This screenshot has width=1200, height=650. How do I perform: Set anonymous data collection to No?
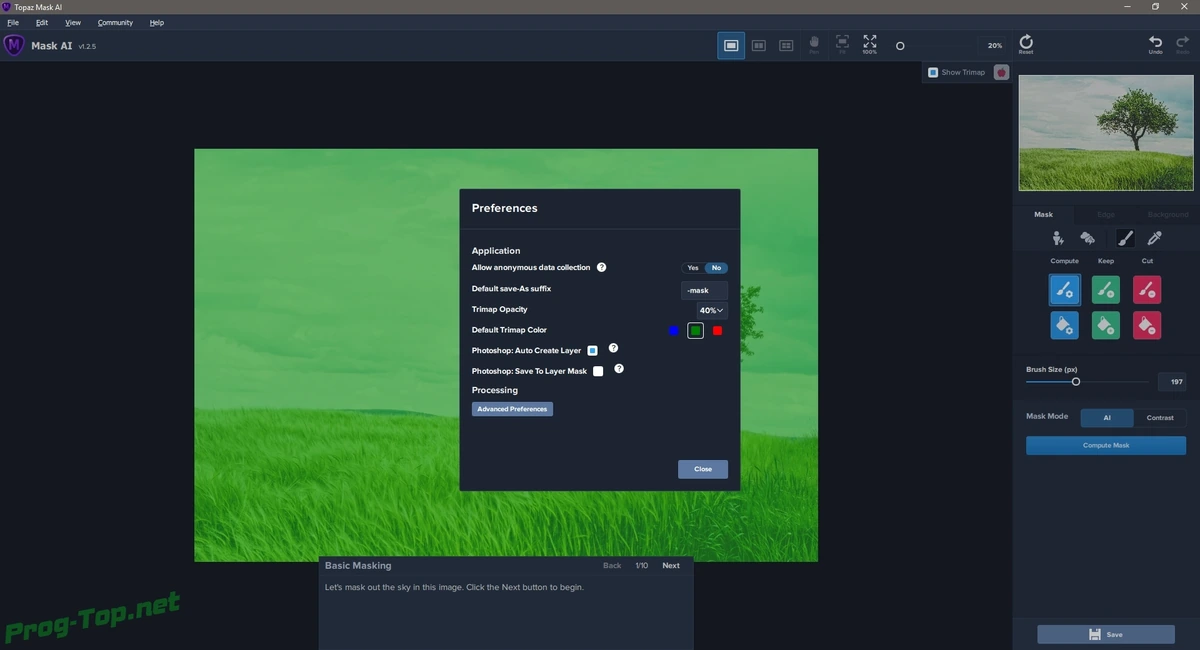716,268
